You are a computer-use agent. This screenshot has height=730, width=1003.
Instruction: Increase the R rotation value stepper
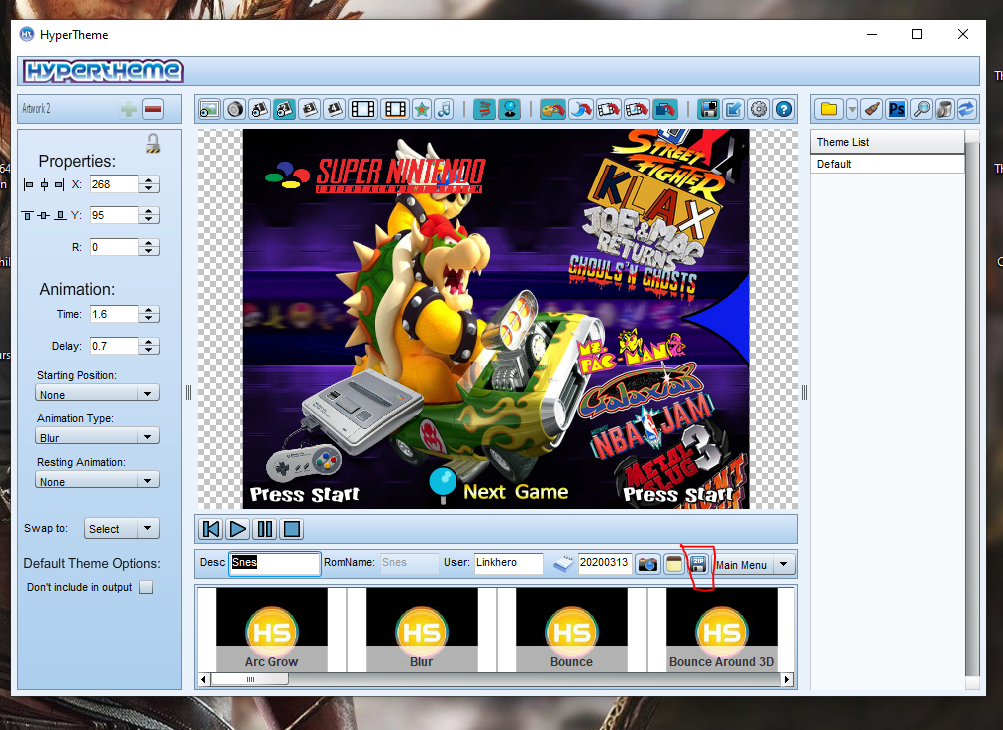(x=148, y=242)
